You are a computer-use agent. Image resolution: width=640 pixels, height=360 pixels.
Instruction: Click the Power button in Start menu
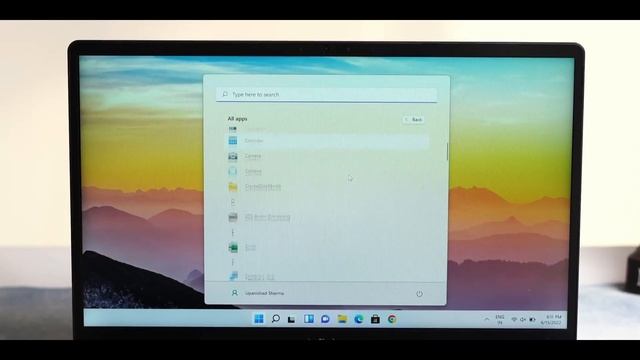pos(419,293)
